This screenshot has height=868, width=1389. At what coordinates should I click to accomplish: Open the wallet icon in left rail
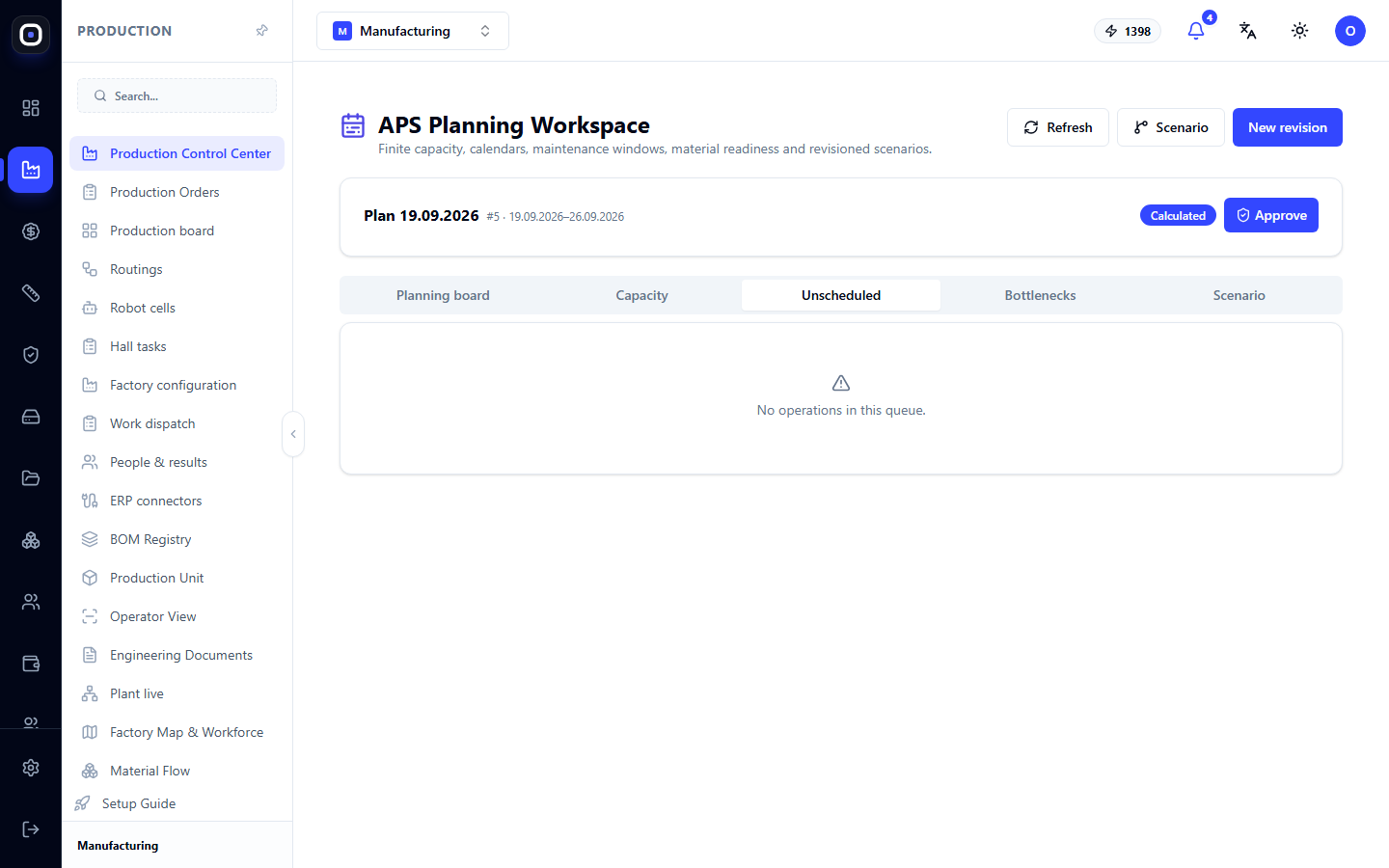click(31, 664)
